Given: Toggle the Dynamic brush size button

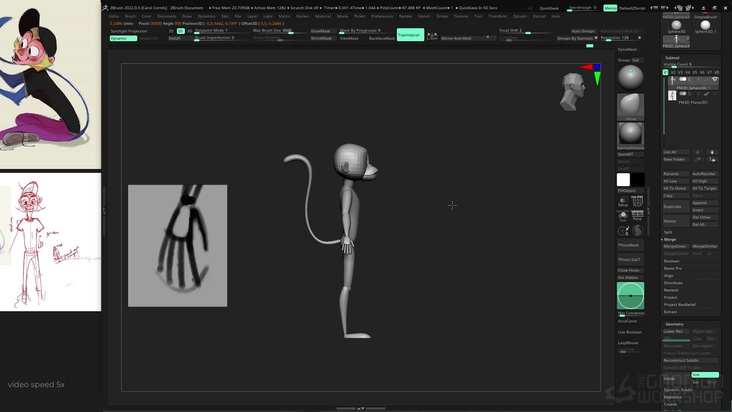Looking at the screenshot, I should (123, 38).
